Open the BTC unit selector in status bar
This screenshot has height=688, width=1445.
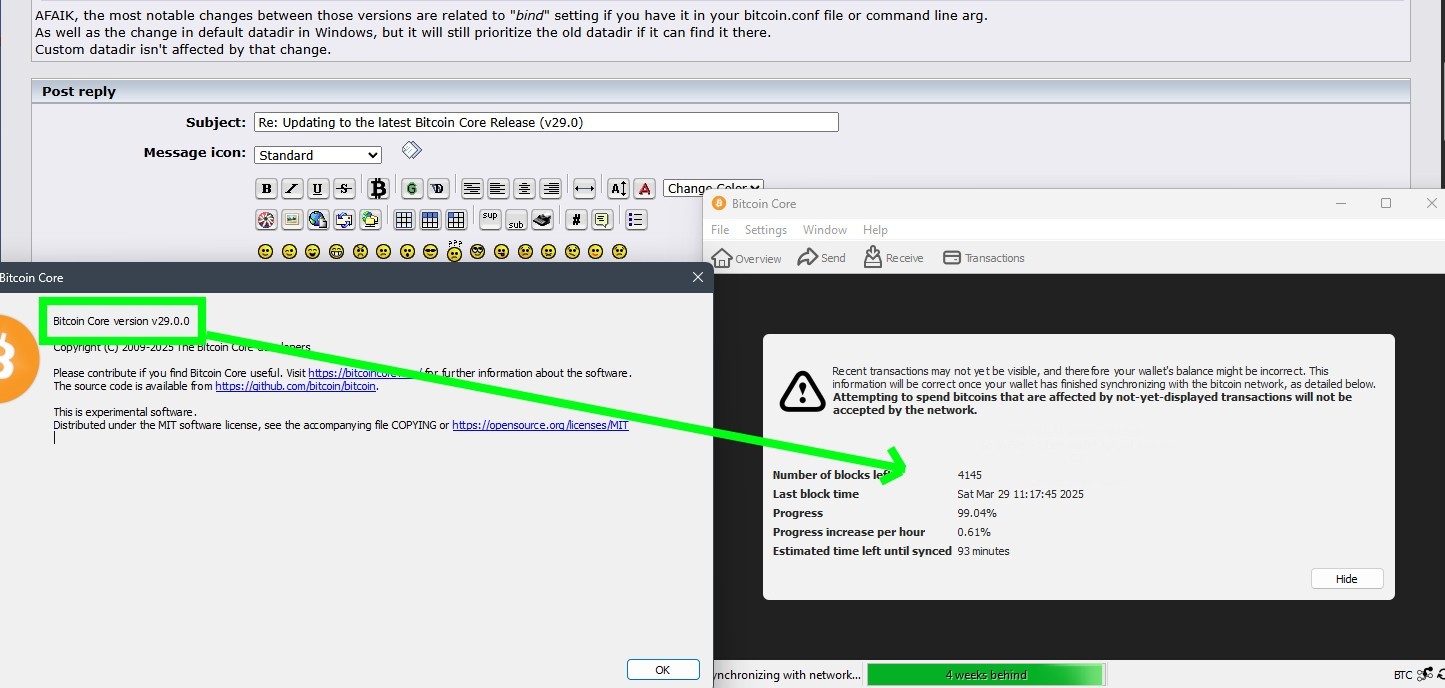coord(1403,675)
